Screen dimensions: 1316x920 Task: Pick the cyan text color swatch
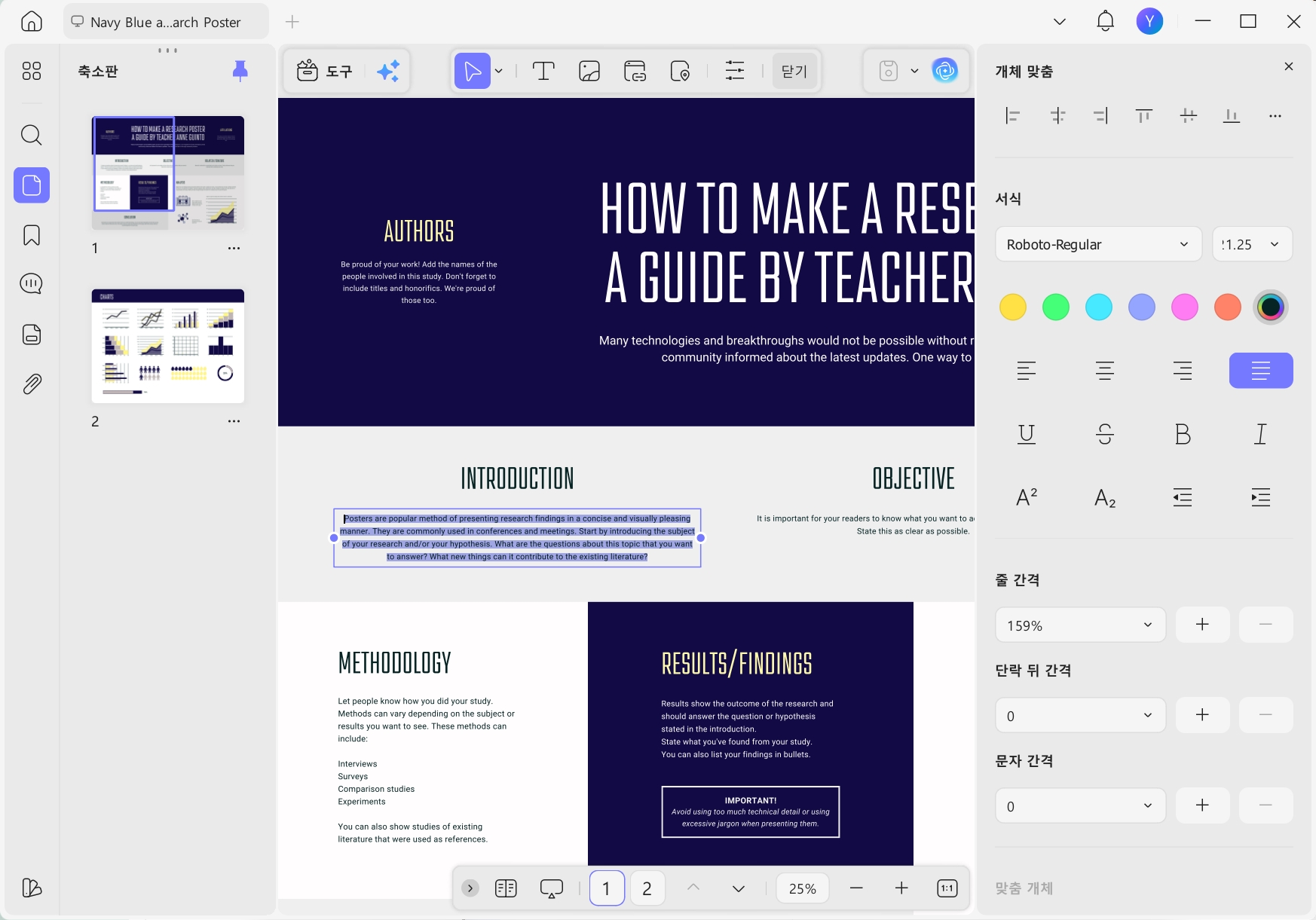(1099, 307)
